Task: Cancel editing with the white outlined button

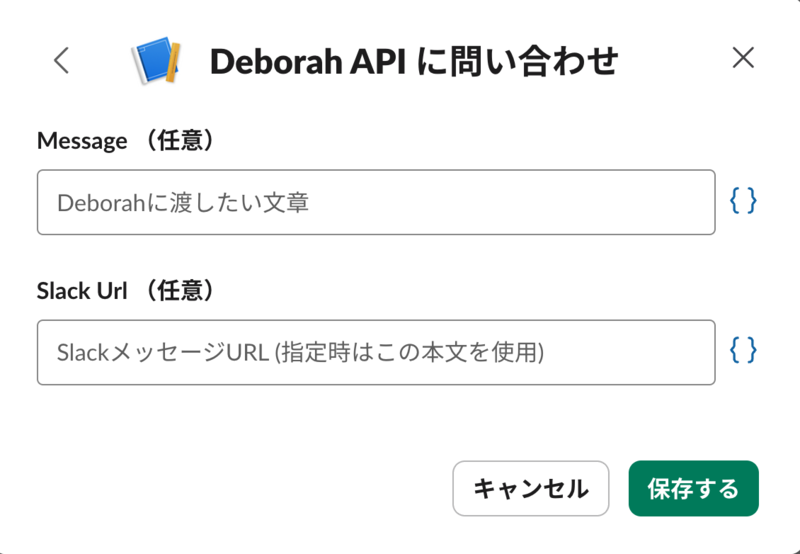Action: pos(530,488)
